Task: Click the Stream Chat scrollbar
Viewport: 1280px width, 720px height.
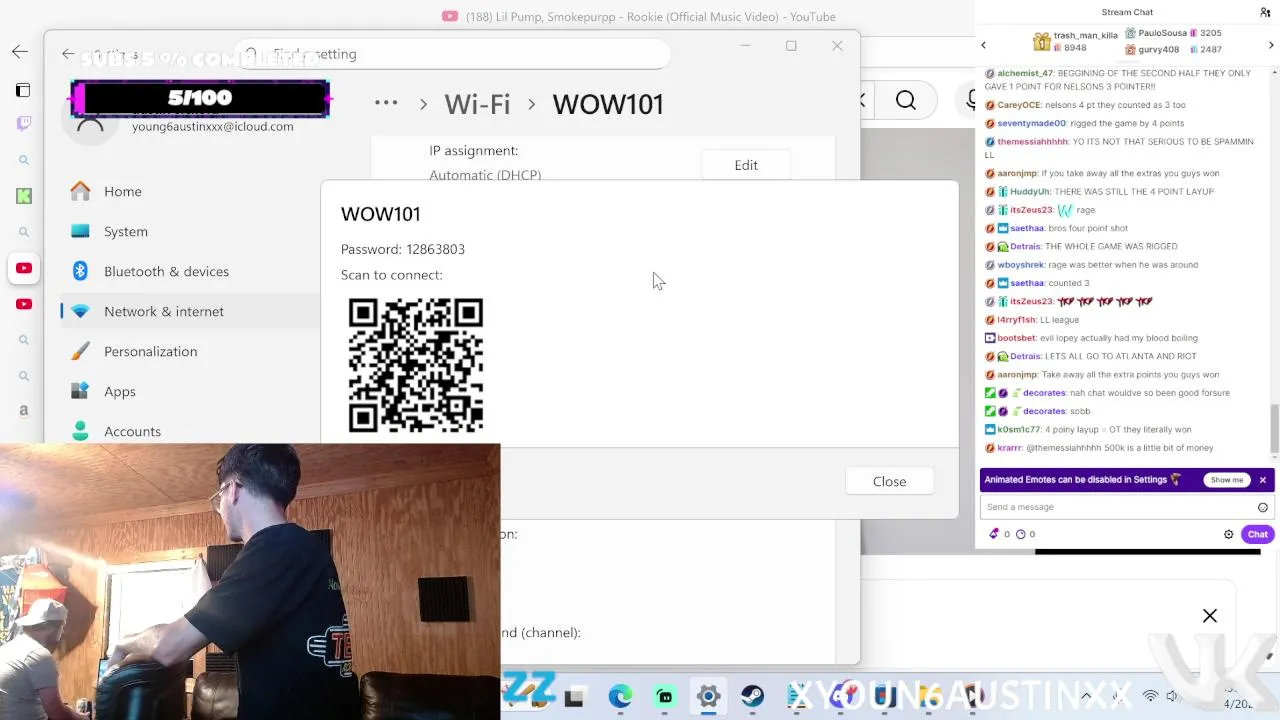Action: pos(1274,428)
